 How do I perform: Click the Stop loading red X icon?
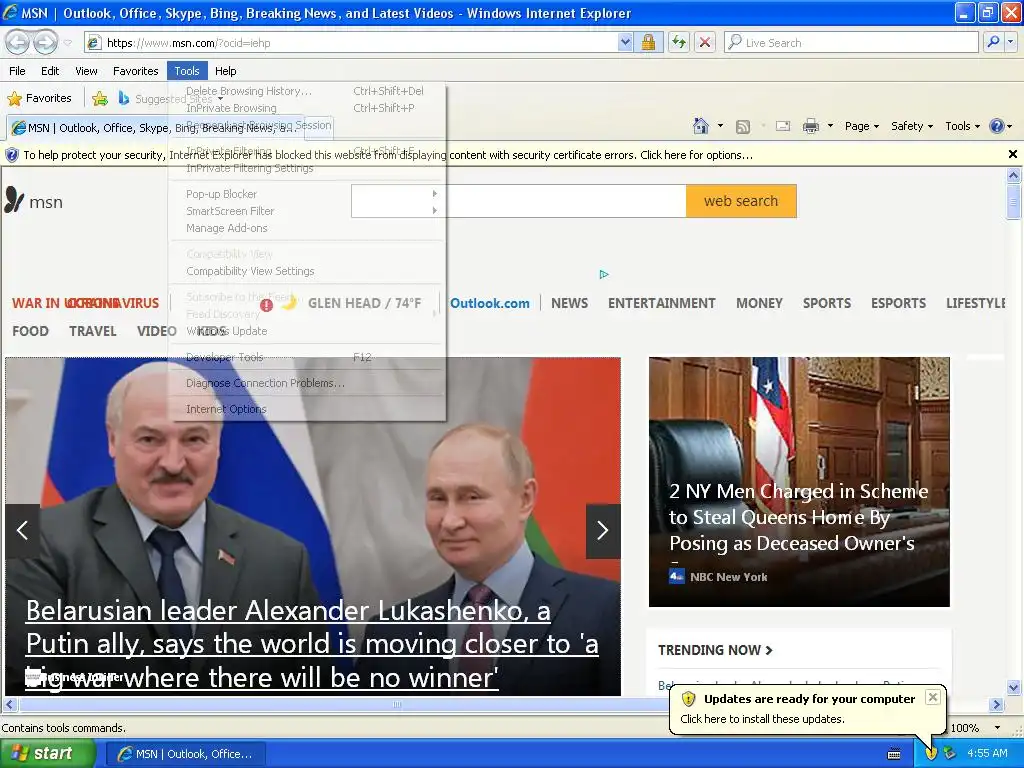click(705, 43)
